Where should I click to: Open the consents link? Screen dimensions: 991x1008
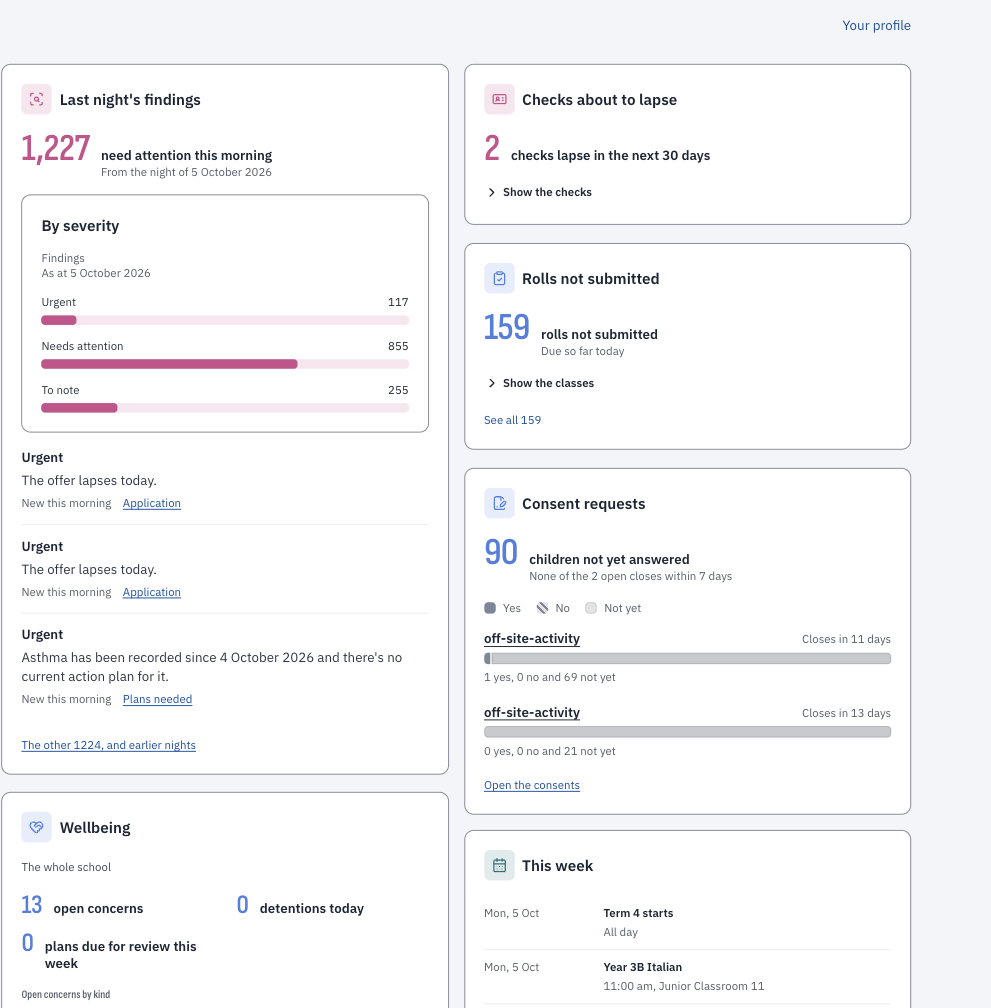click(531, 785)
